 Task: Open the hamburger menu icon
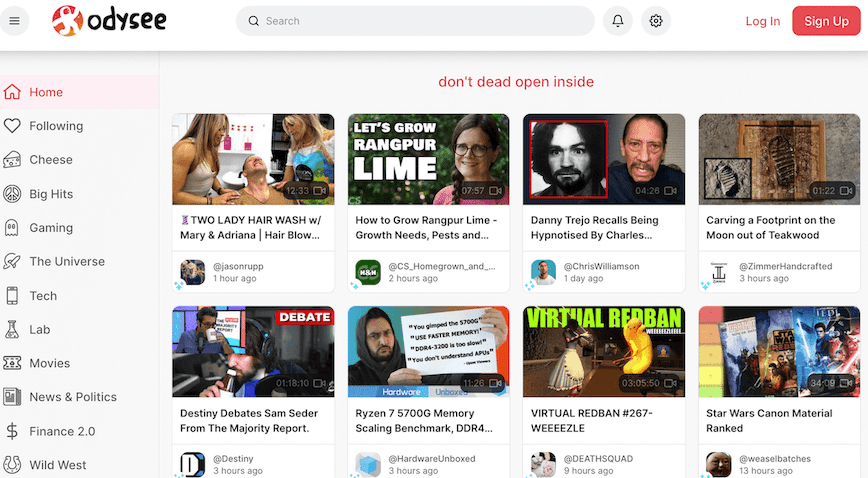pos(14,21)
